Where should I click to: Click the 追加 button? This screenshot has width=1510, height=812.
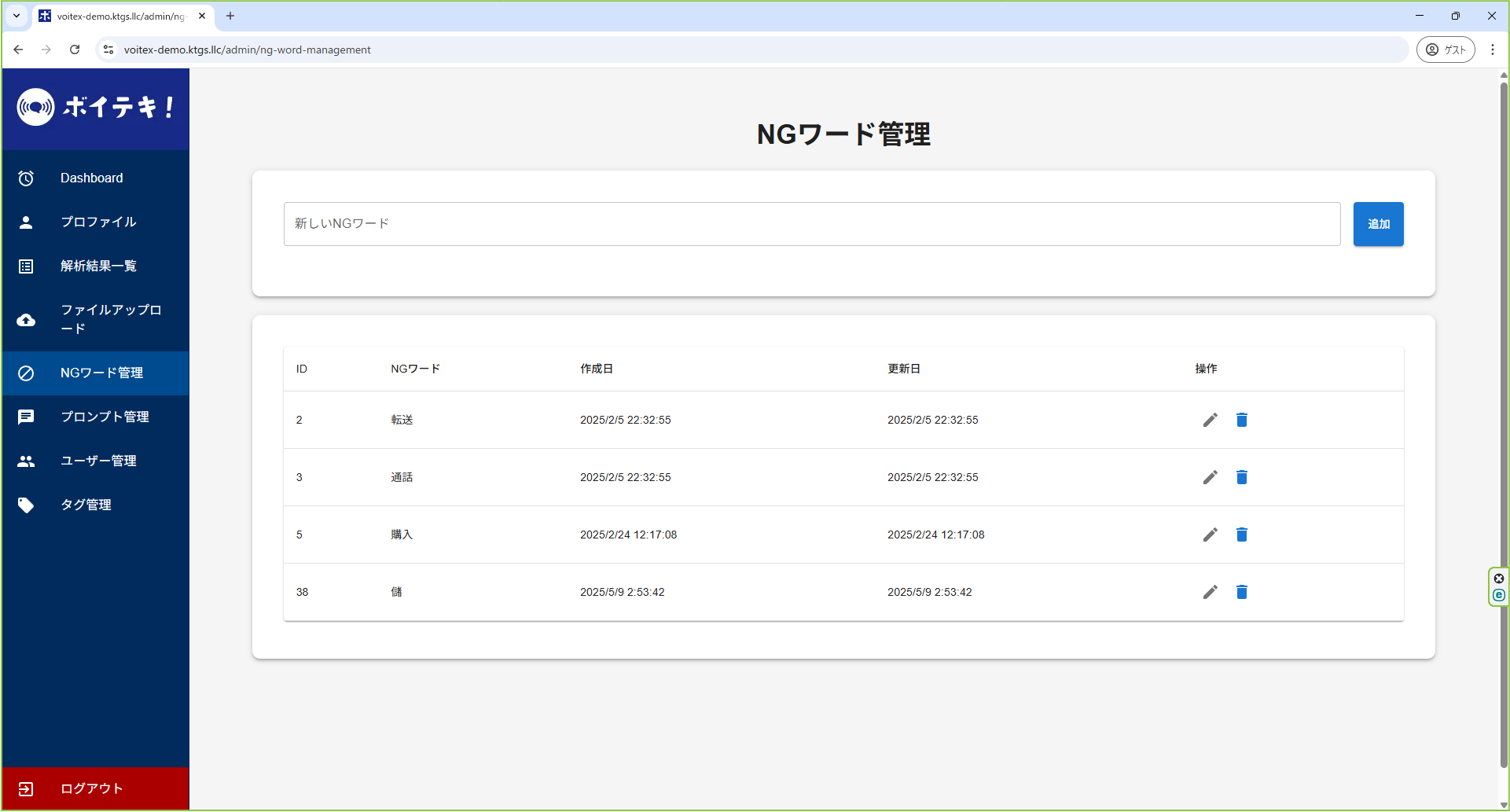(x=1378, y=224)
